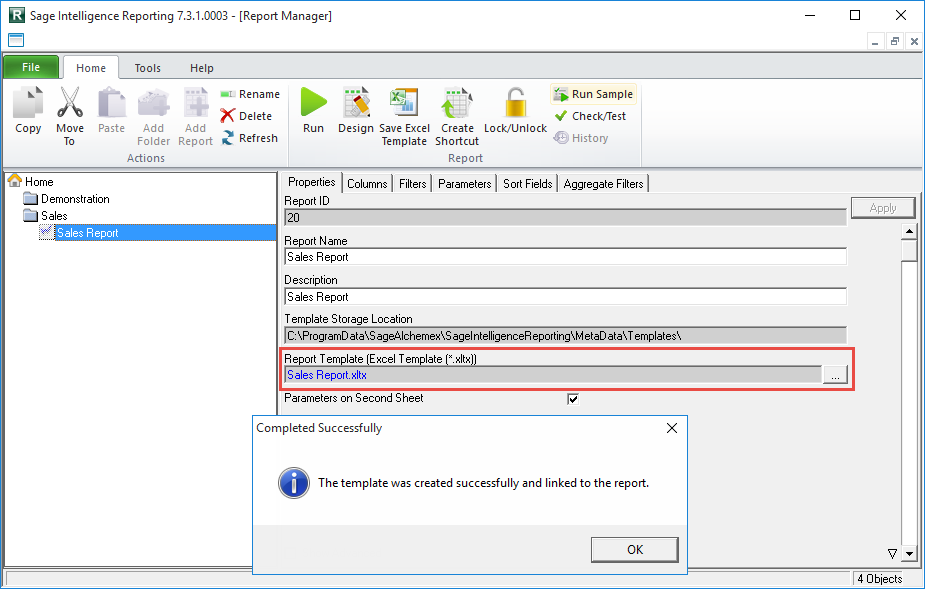Switch to the Parameters tab
This screenshot has height=589, width=925.
(x=464, y=184)
